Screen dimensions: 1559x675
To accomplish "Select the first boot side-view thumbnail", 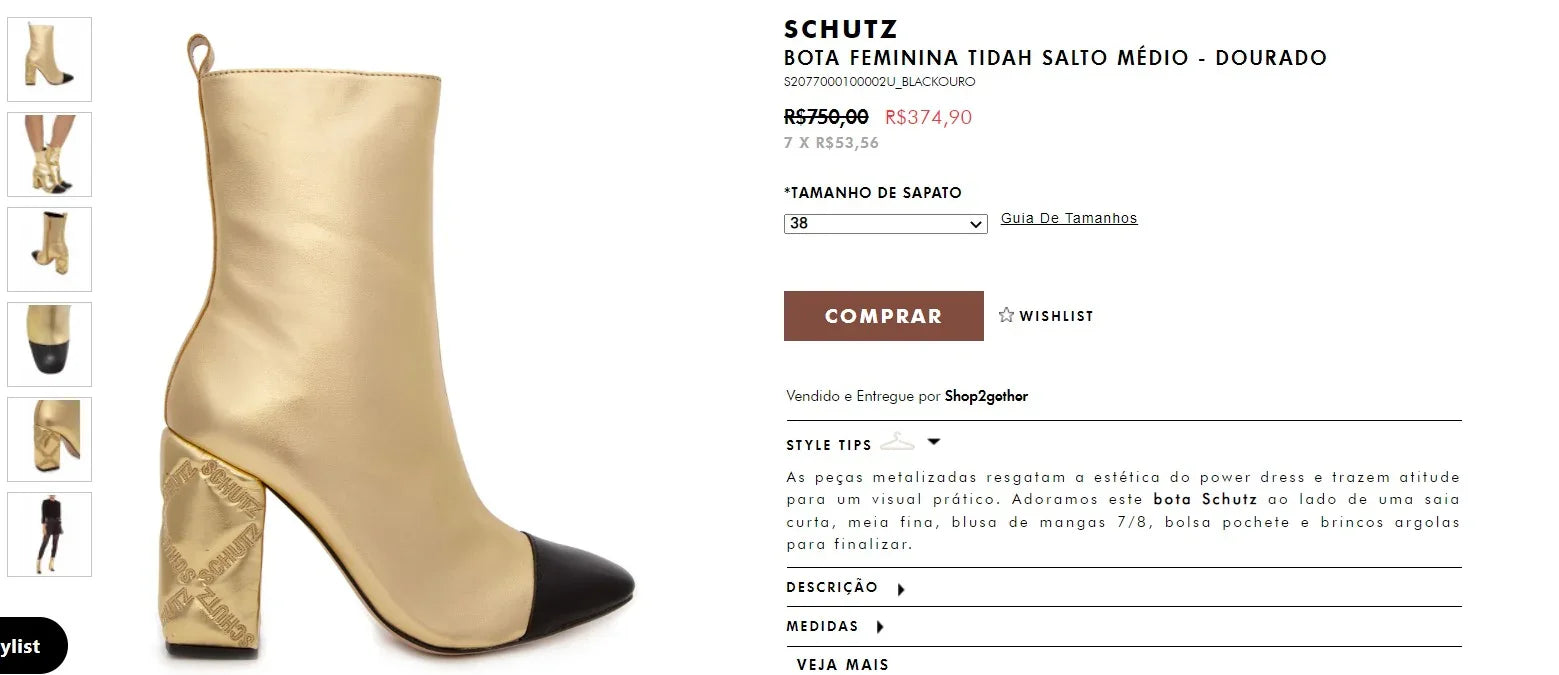I will [49, 59].
